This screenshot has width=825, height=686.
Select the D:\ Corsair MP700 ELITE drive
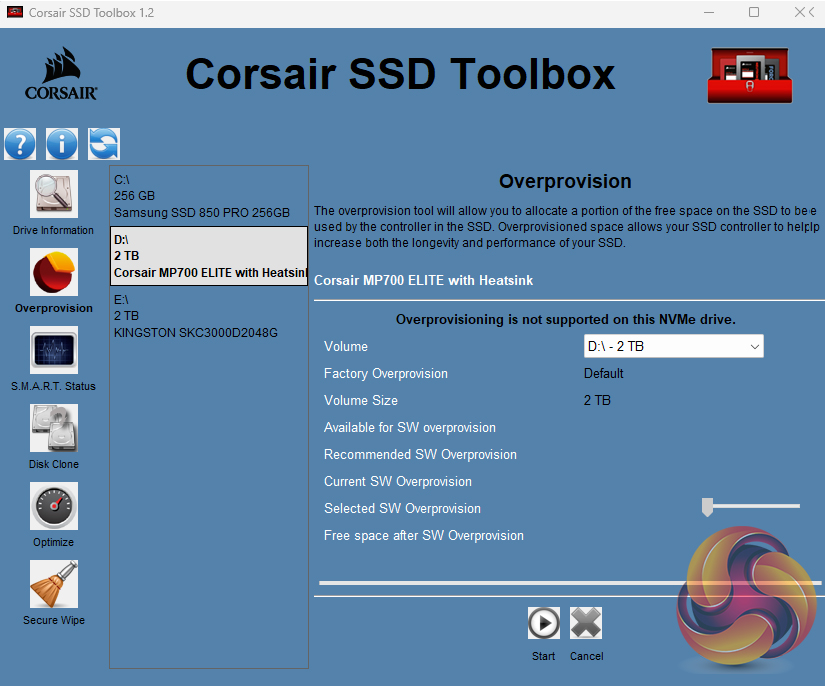[208, 256]
